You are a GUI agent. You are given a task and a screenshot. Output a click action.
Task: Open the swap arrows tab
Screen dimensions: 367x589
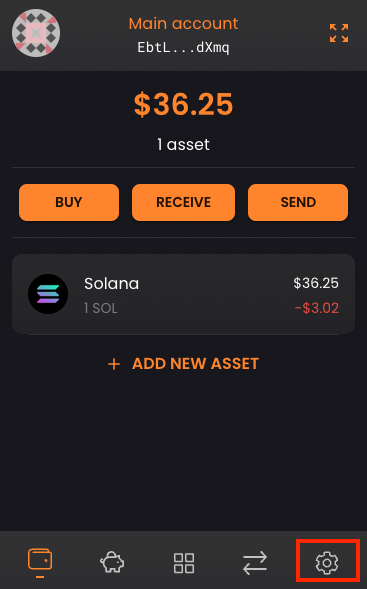255,563
